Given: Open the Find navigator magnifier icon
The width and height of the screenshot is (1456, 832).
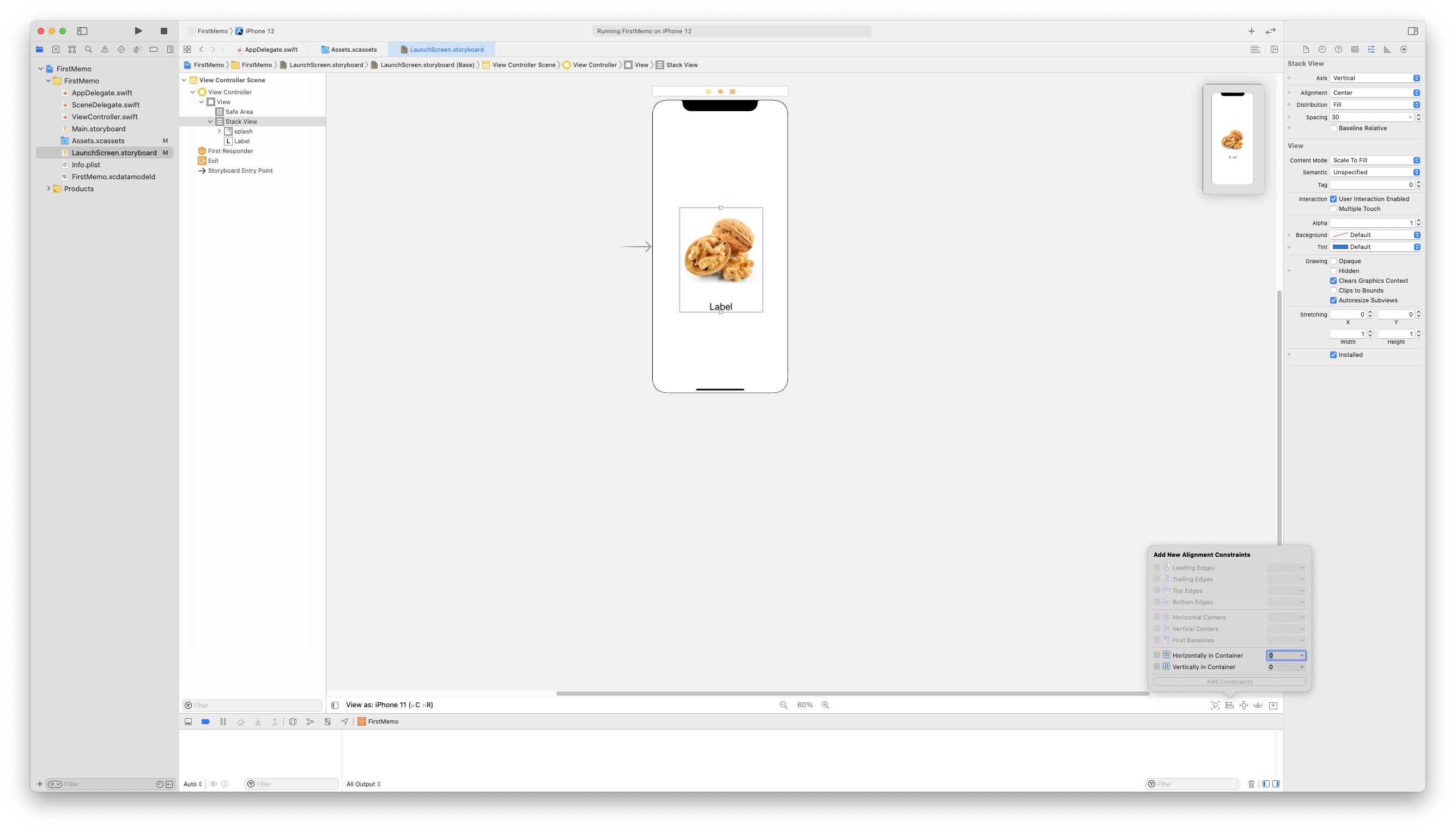Looking at the screenshot, I should pyautogui.click(x=89, y=50).
